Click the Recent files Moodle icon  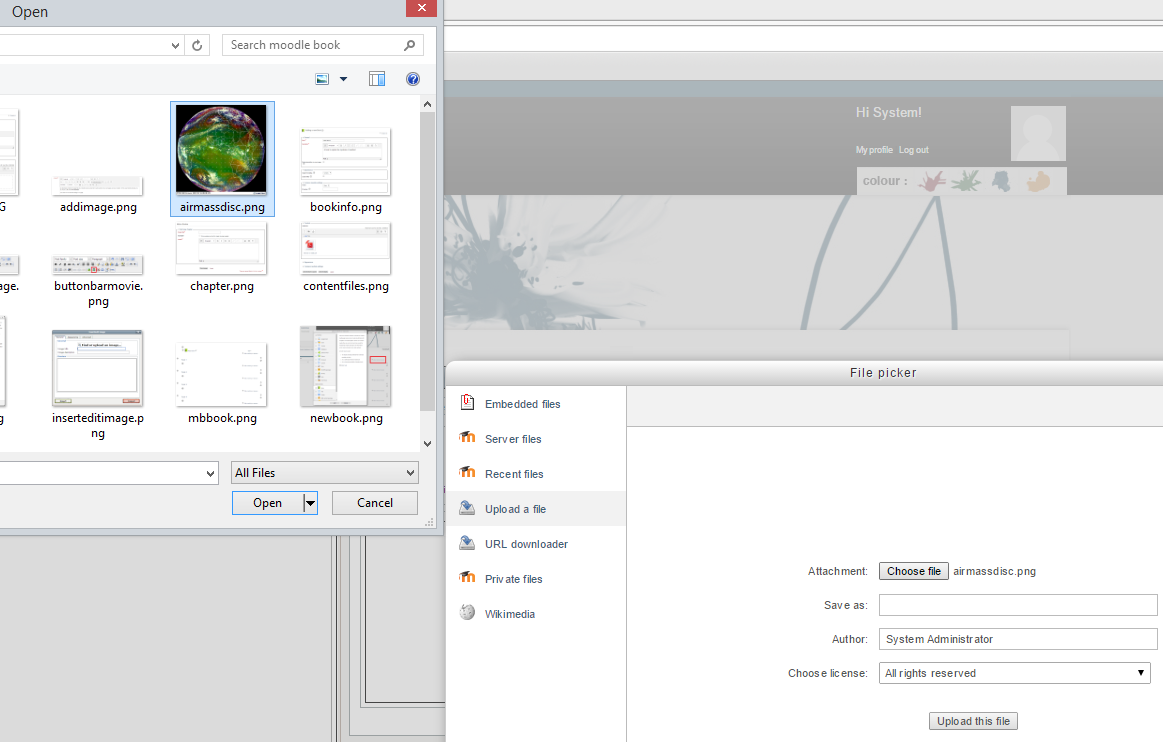click(467, 472)
